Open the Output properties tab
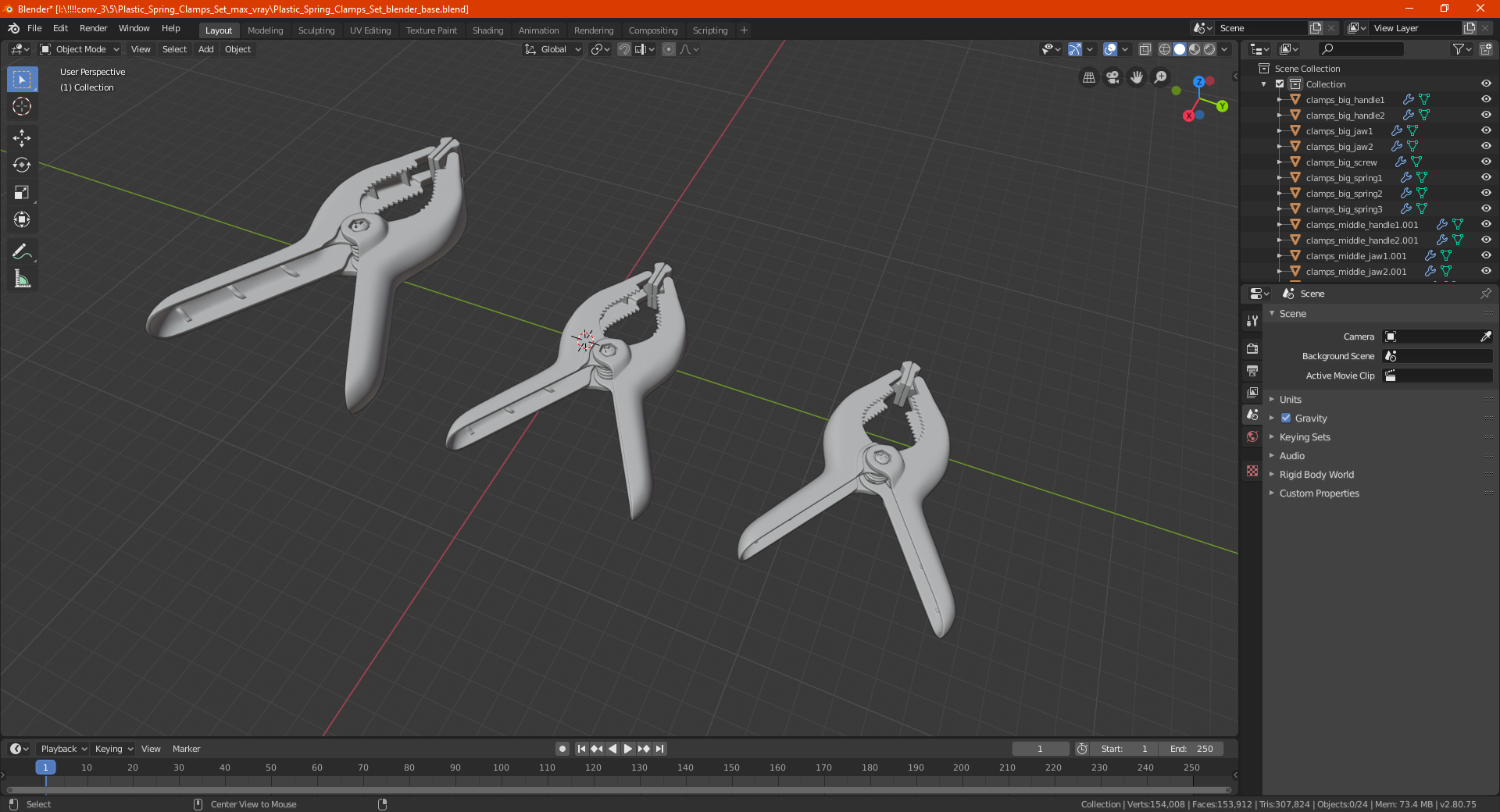The width and height of the screenshot is (1500, 812). (x=1252, y=370)
